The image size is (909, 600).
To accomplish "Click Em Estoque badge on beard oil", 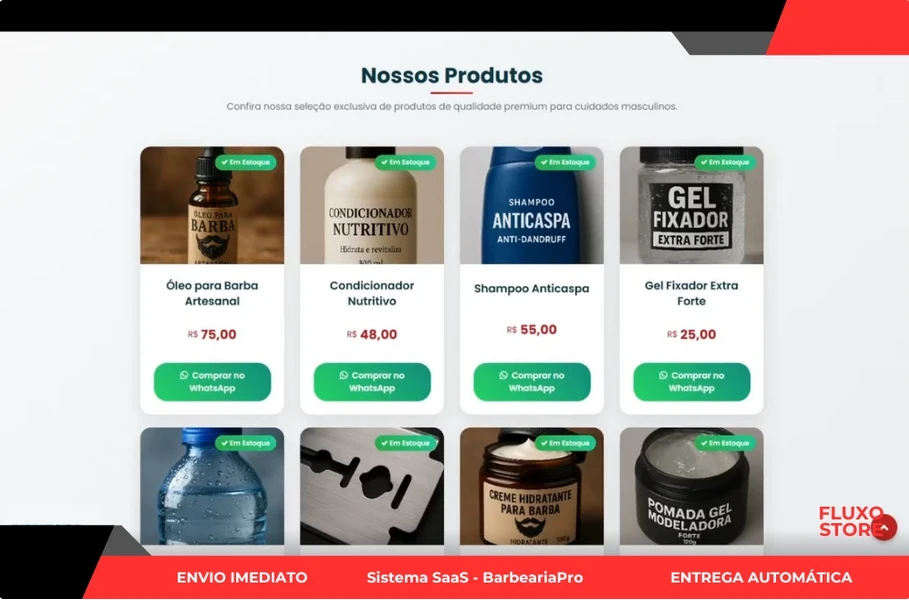I will click(246, 162).
